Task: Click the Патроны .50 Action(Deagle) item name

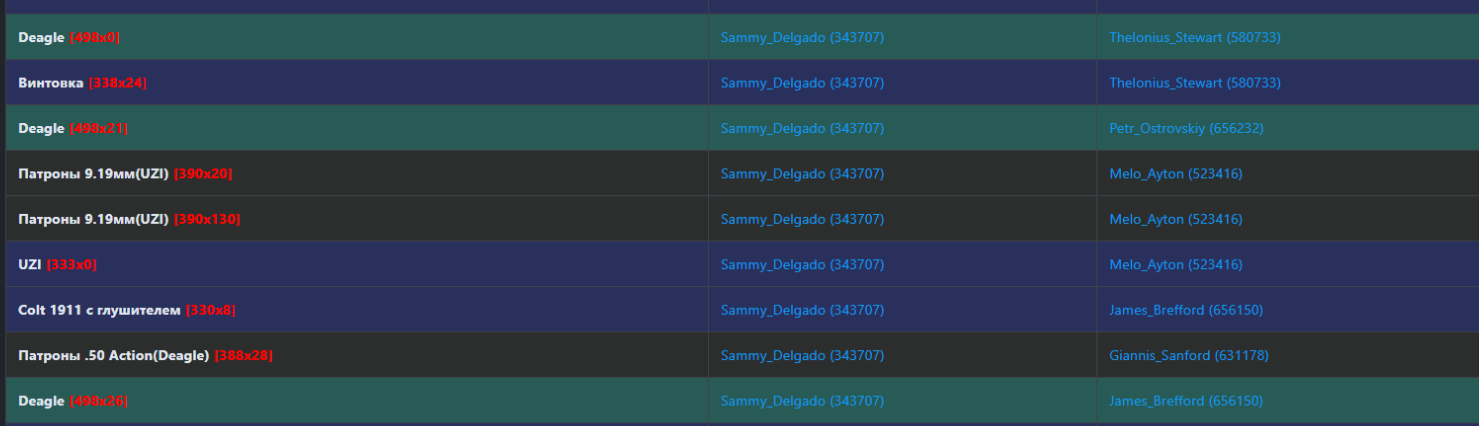Action: click(x=113, y=356)
